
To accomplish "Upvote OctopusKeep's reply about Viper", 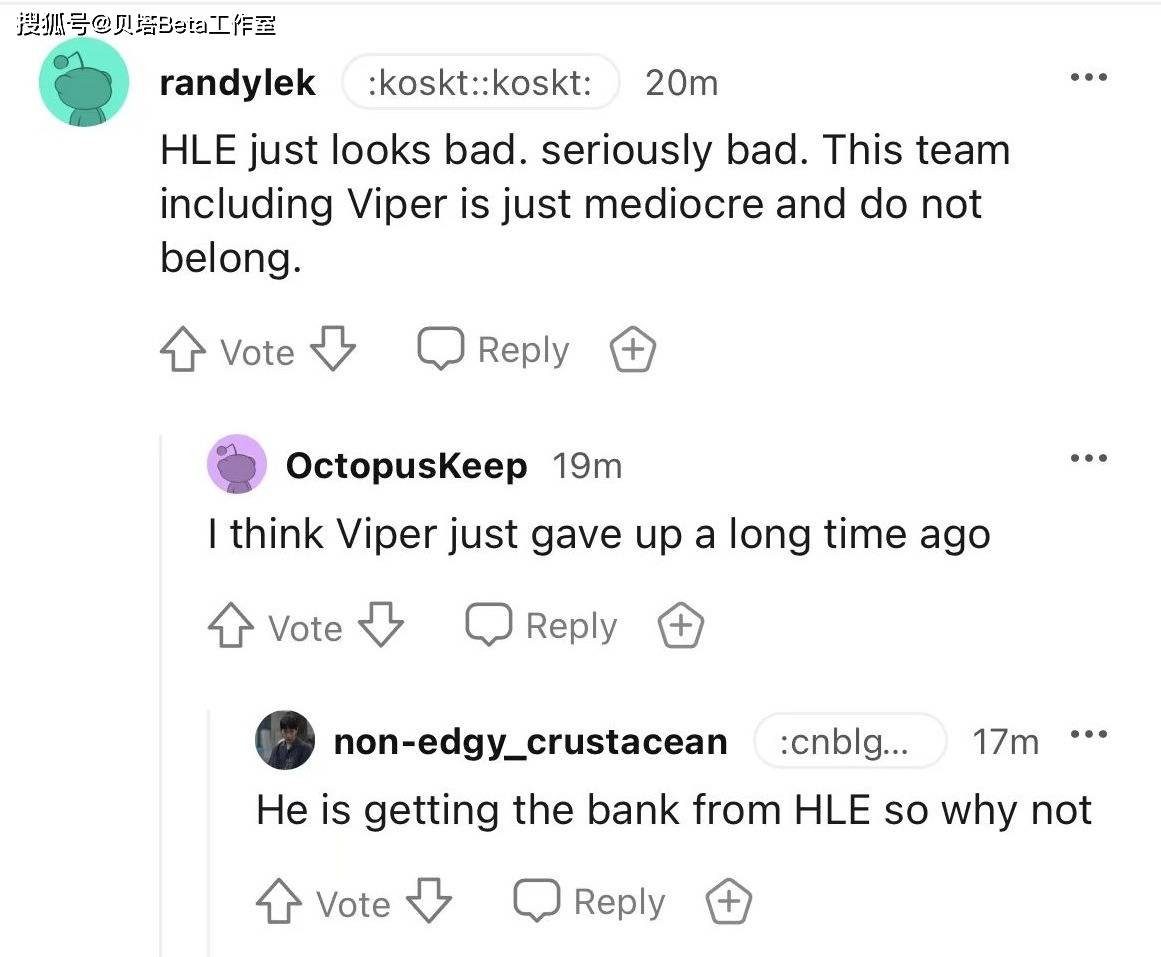I will [x=230, y=625].
